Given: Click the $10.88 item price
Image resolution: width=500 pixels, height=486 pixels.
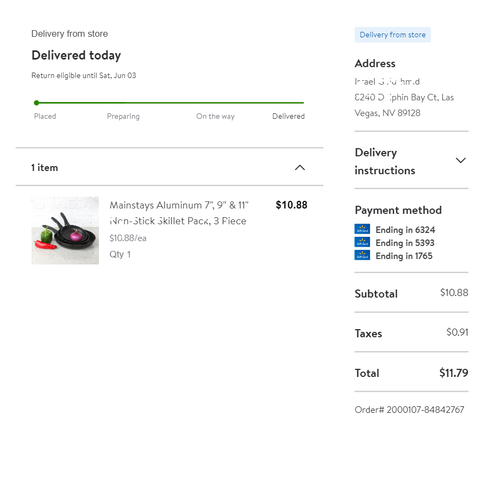Looking at the screenshot, I should tap(291, 205).
